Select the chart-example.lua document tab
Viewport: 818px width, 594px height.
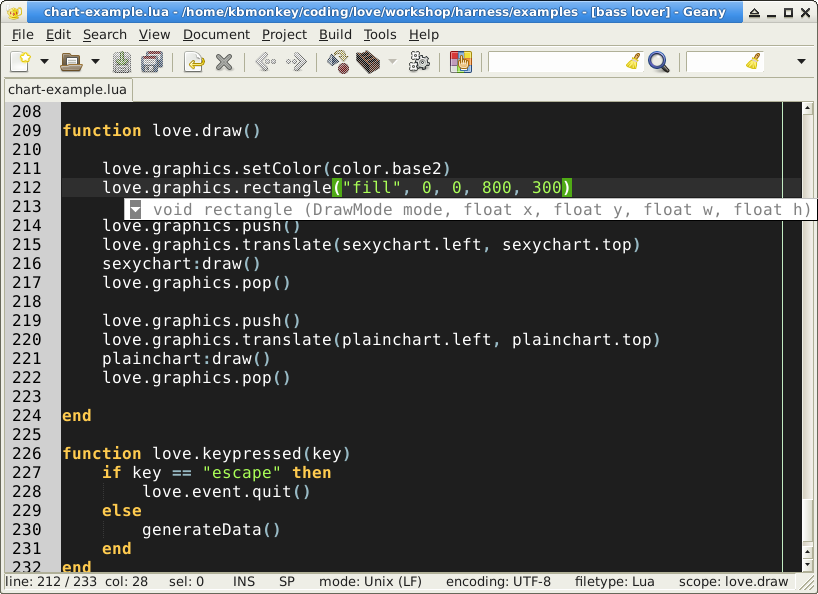(67, 90)
